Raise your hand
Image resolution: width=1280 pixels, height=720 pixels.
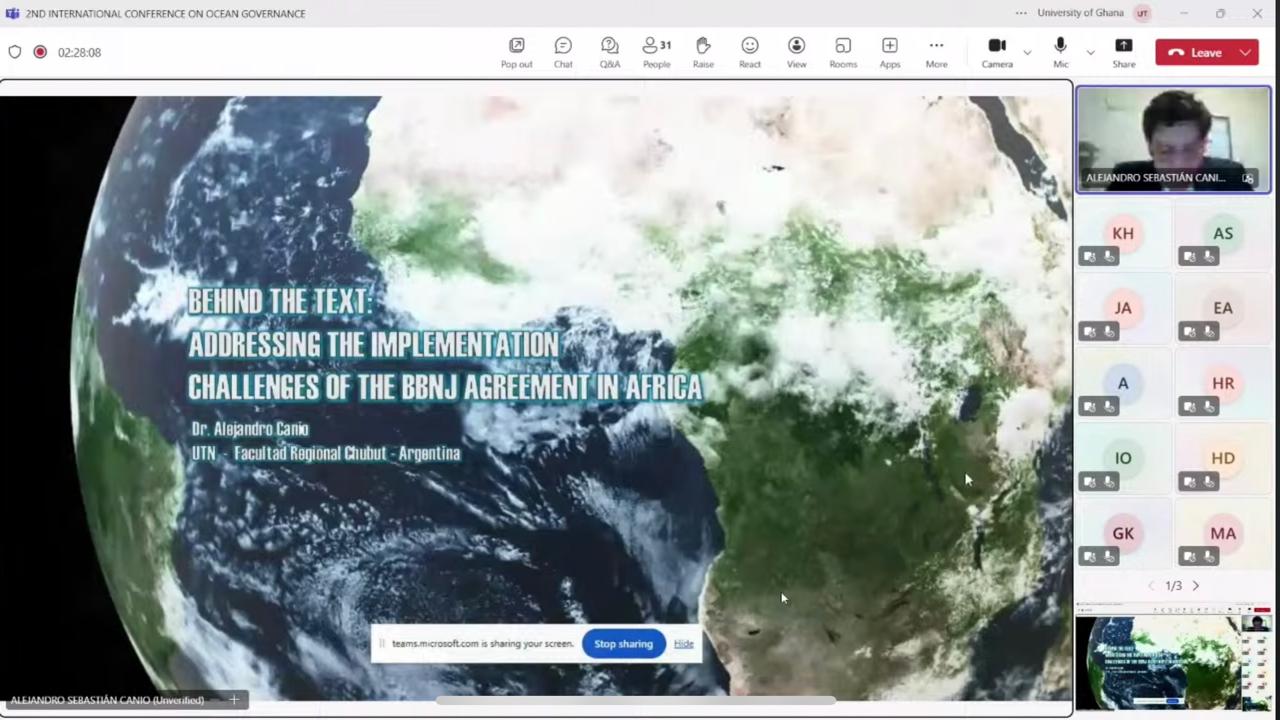tap(703, 53)
